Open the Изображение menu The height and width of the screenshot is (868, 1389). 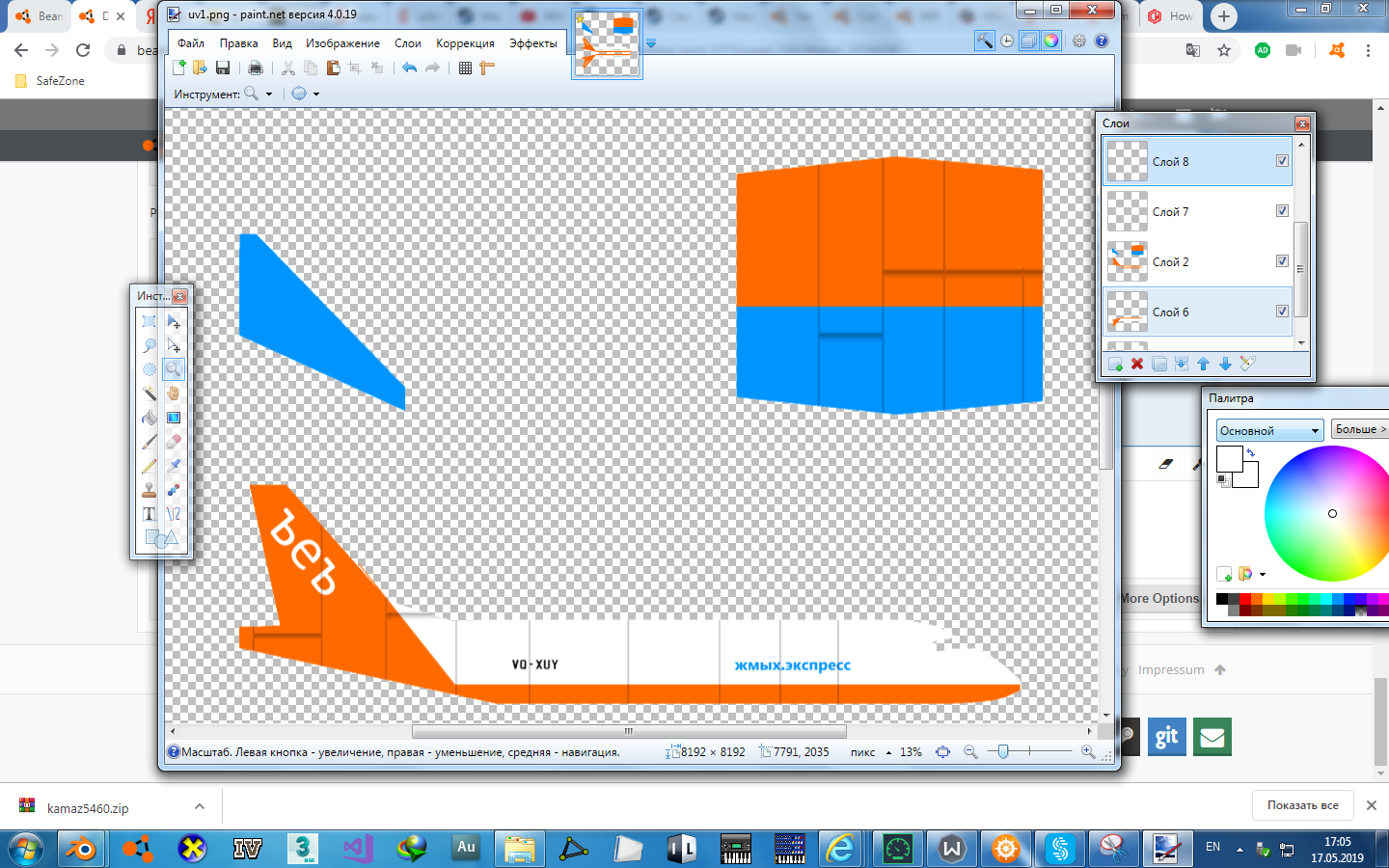tap(342, 43)
